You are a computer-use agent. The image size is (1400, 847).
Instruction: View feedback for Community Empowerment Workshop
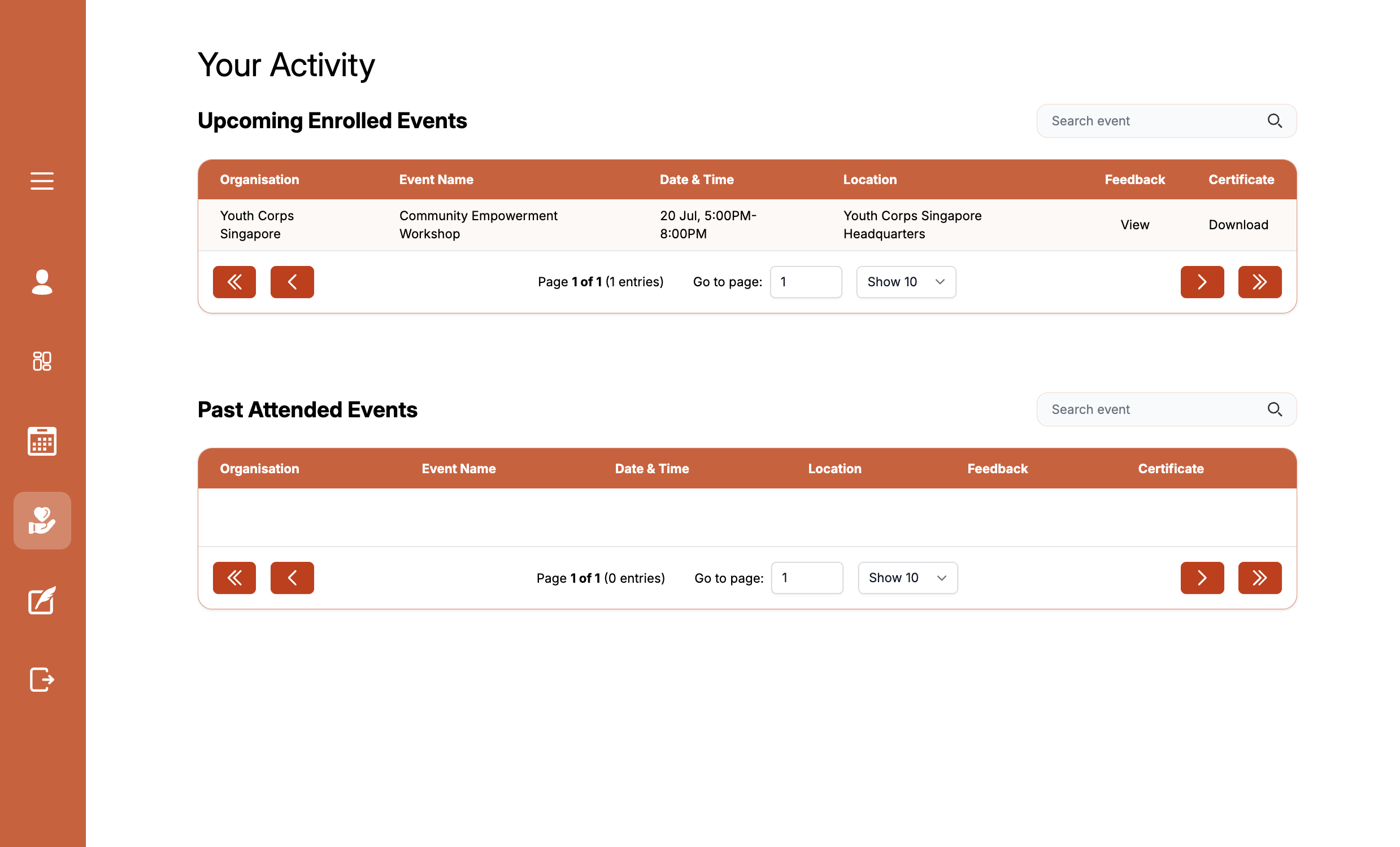coord(1134,225)
